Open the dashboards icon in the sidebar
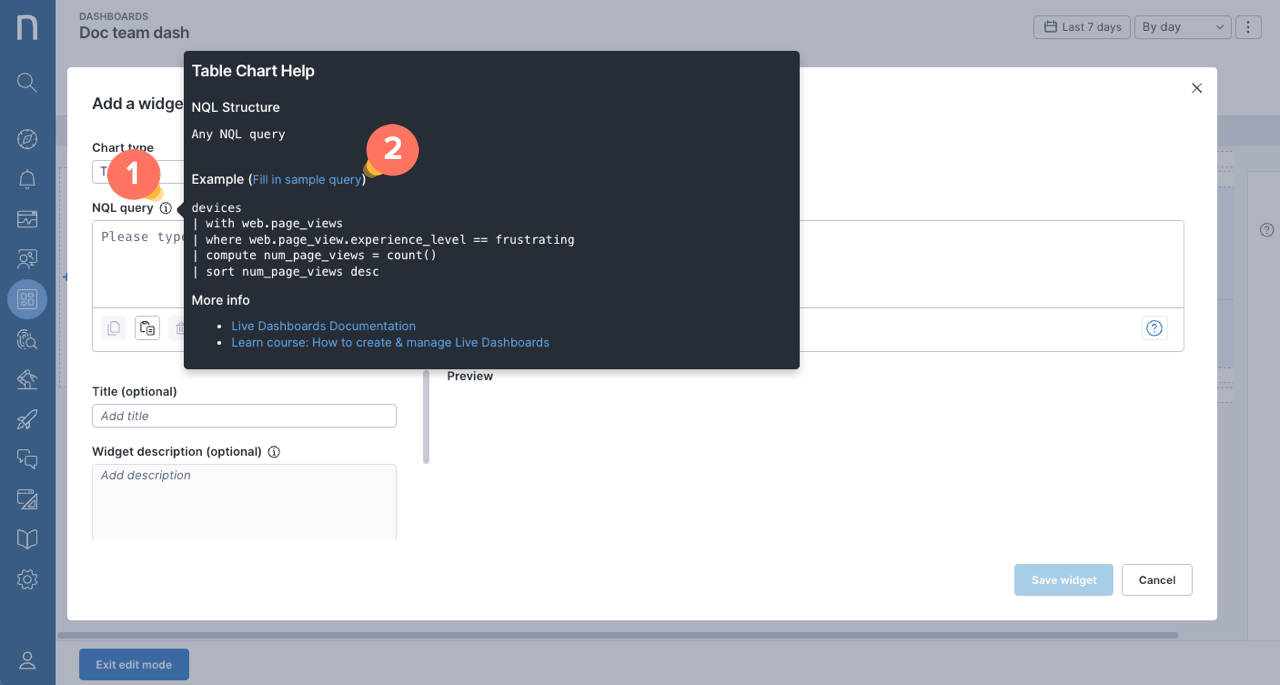Image resolution: width=1280 pixels, height=685 pixels. click(x=27, y=298)
